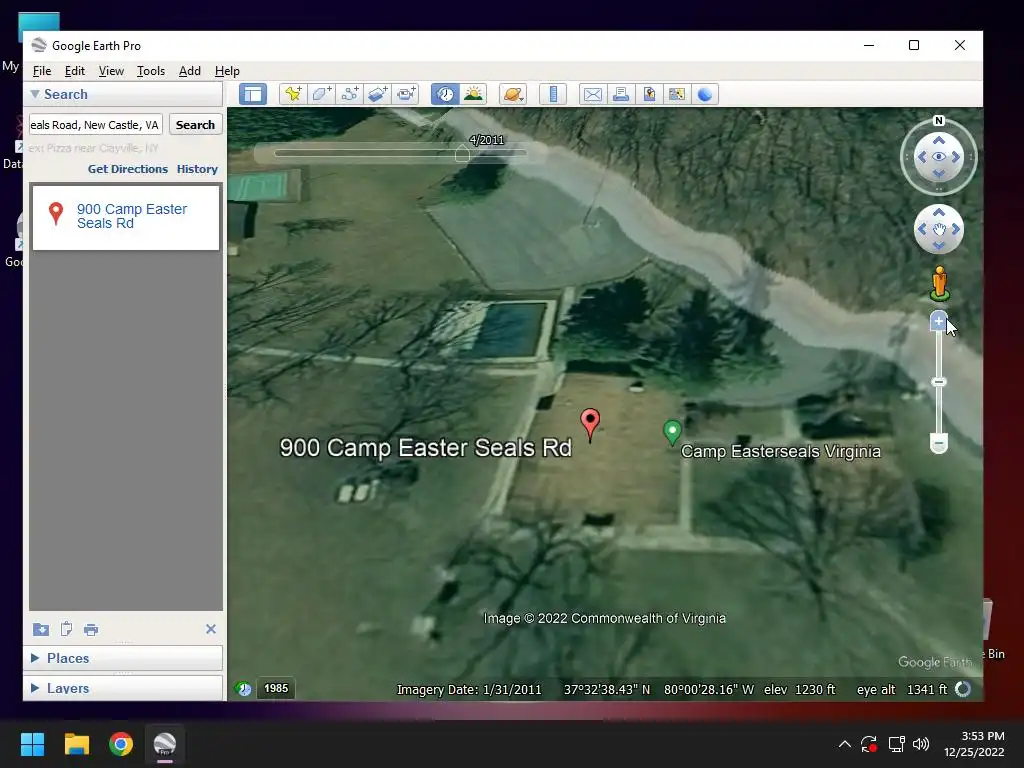Image resolution: width=1024 pixels, height=768 pixels.
Task: Zoom in with the plus button
Action: click(938, 321)
